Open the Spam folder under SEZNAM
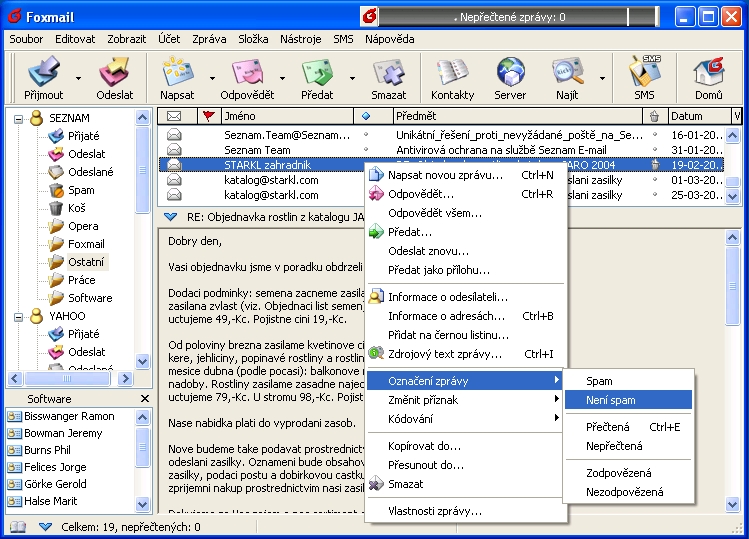This screenshot has width=749, height=539. pos(81,190)
